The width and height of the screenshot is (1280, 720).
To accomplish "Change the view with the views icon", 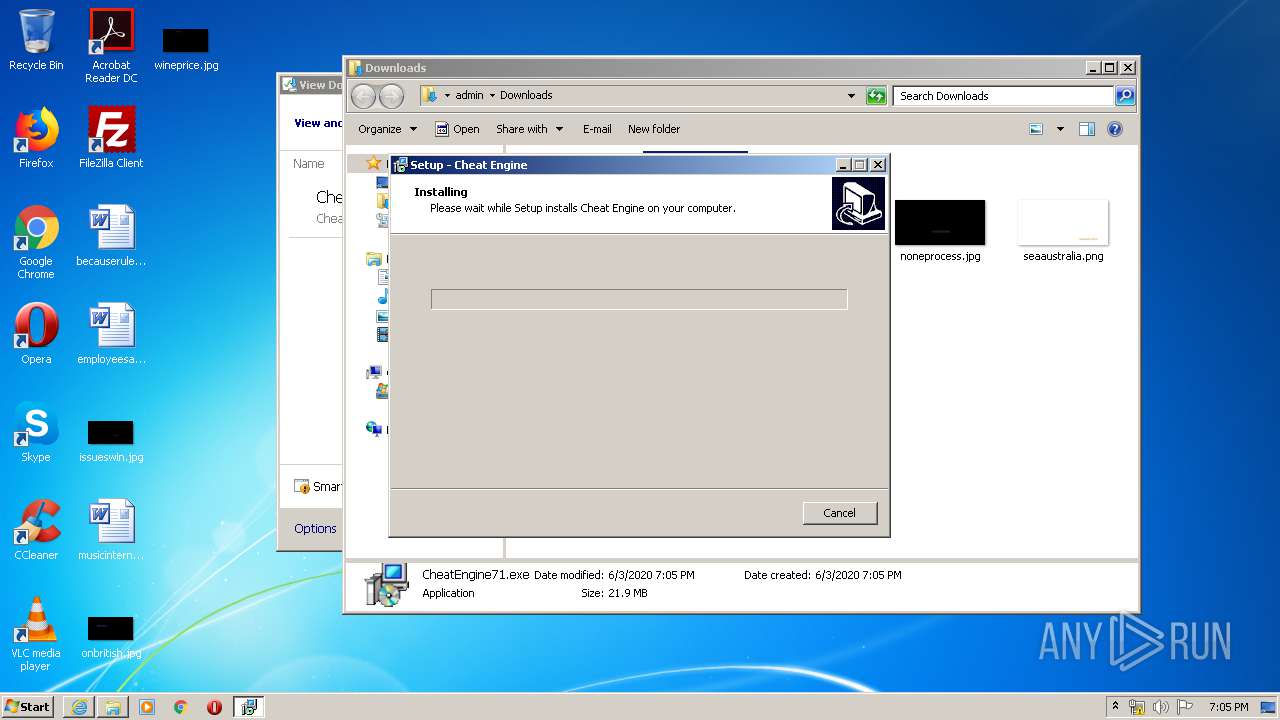I will click(1036, 129).
